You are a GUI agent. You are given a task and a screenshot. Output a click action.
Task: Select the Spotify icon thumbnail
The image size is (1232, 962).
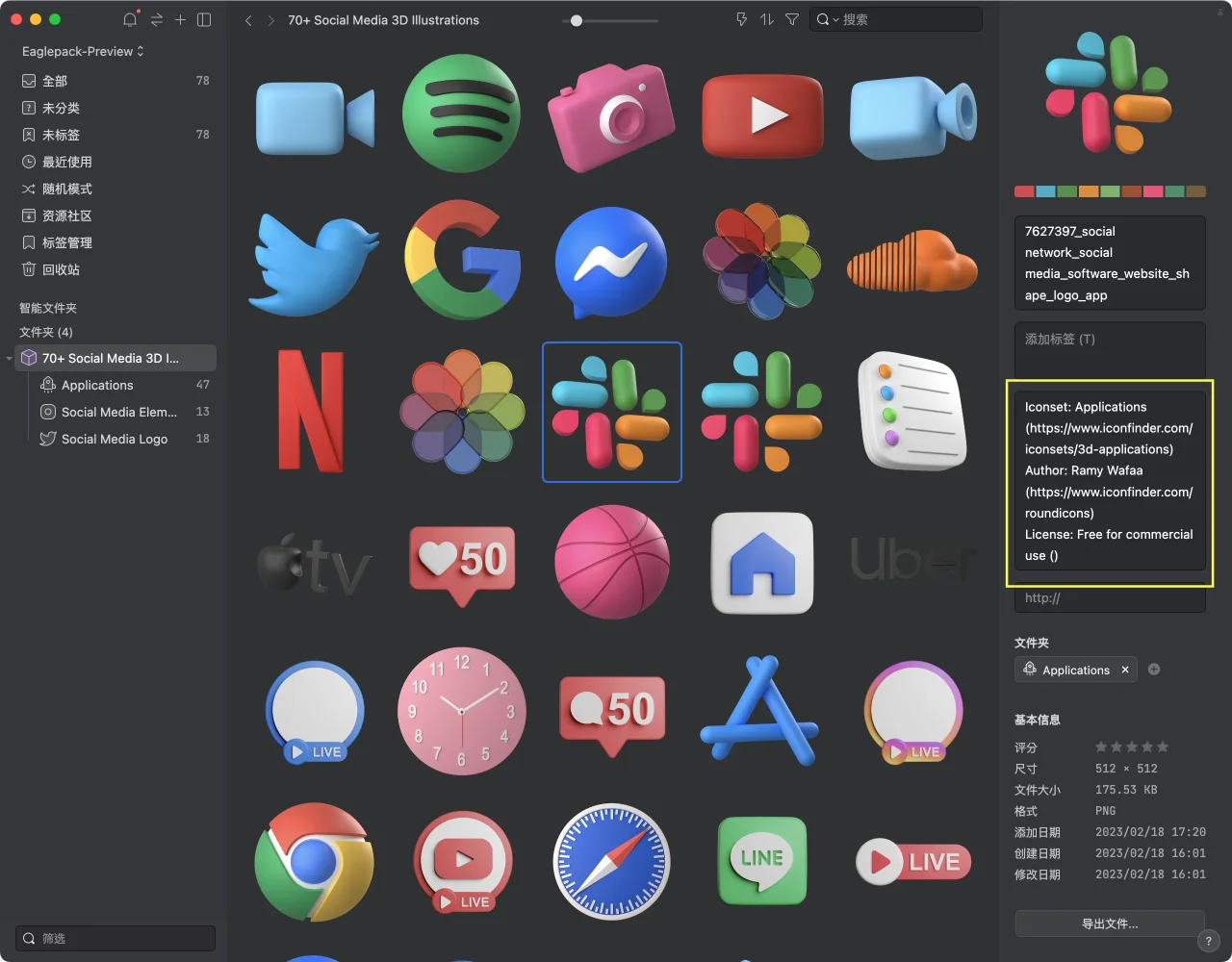pos(461,114)
